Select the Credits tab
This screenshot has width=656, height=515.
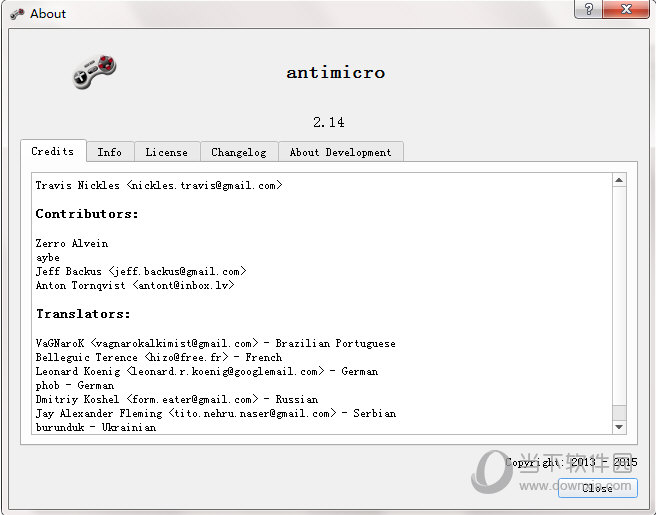[x=53, y=151]
